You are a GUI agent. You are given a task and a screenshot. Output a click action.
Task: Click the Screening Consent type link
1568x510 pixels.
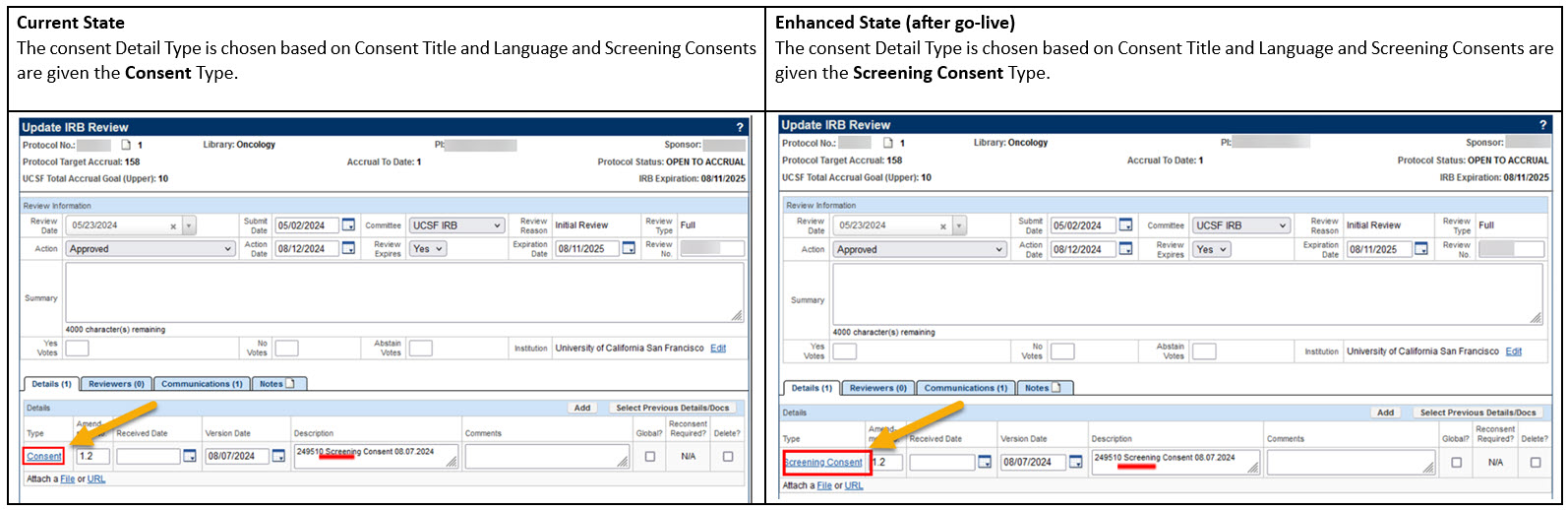click(x=823, y=462)
